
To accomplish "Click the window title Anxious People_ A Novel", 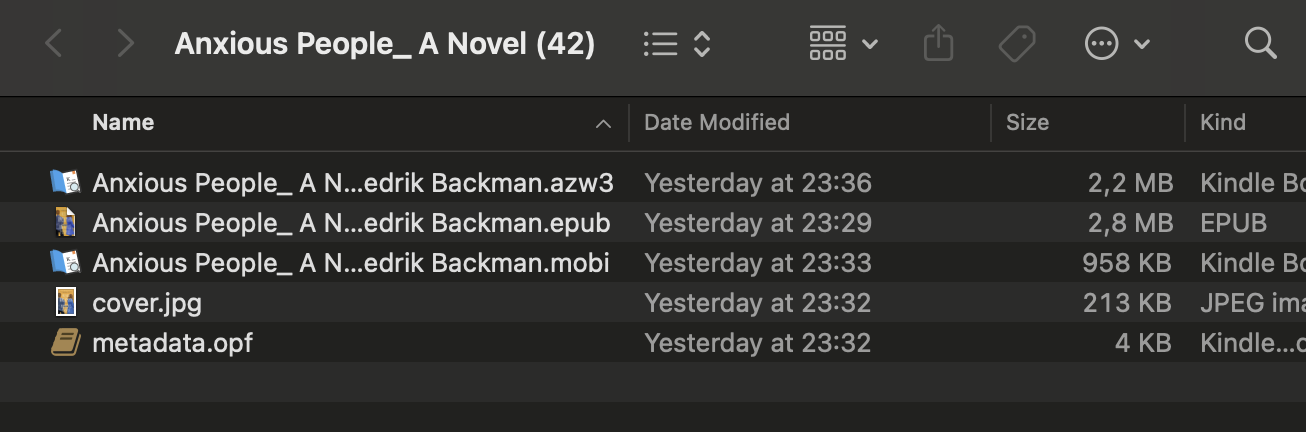I will click(385, 44).
